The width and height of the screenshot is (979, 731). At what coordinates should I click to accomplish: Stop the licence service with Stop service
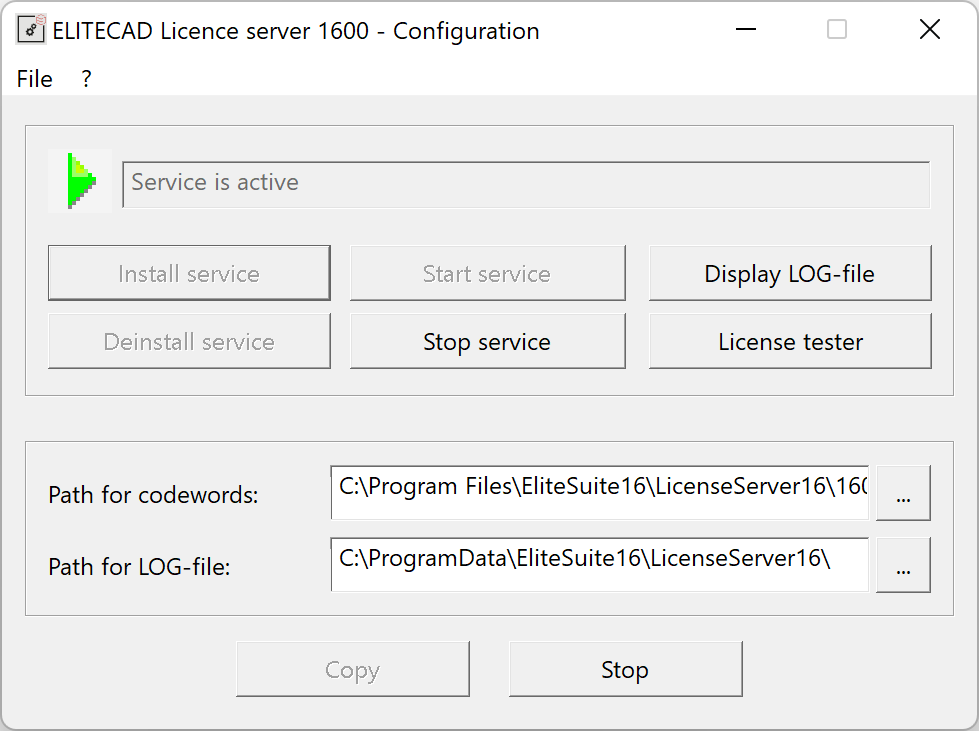[487, 342]
